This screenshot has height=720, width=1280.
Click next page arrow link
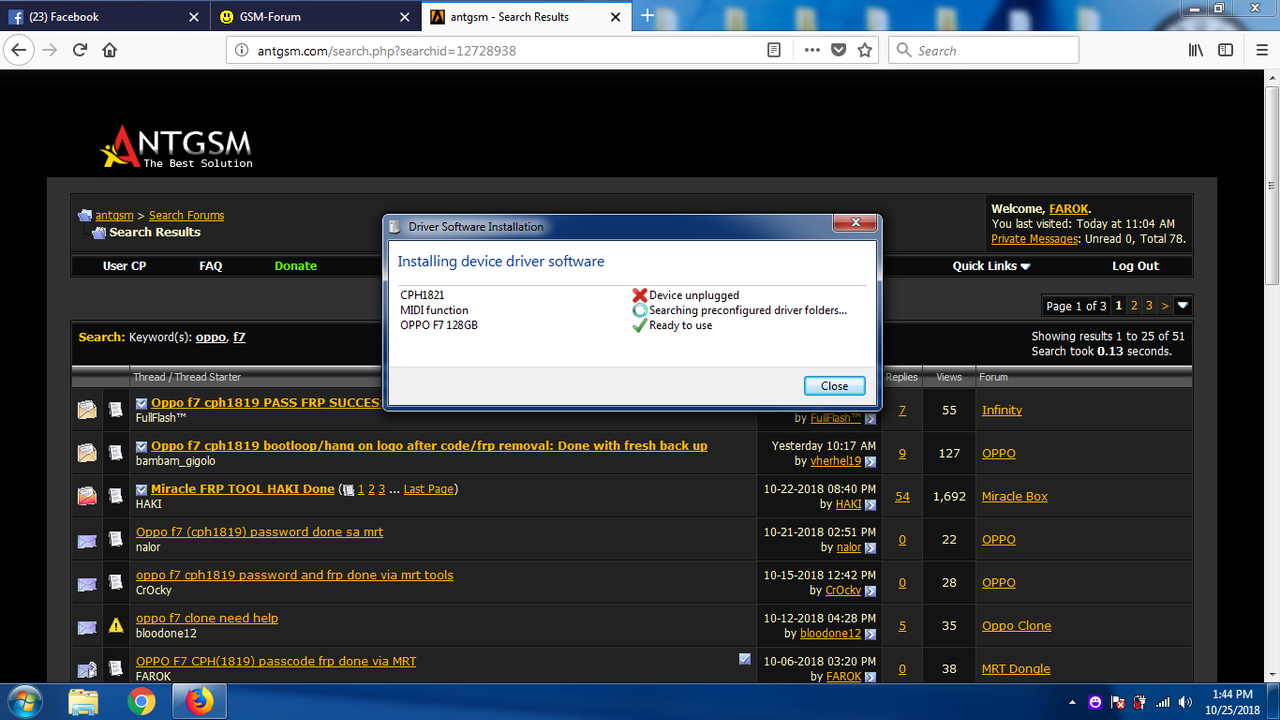point(1165,305)
